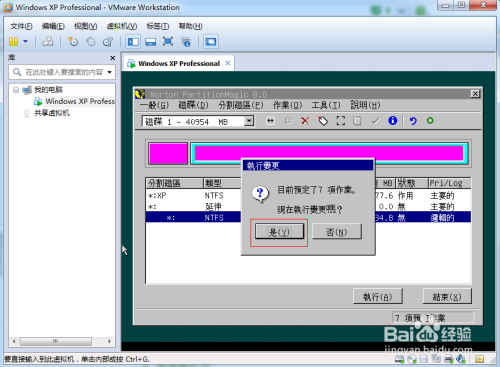Select Windows XP Profess in library tree

tap(80, 101)
